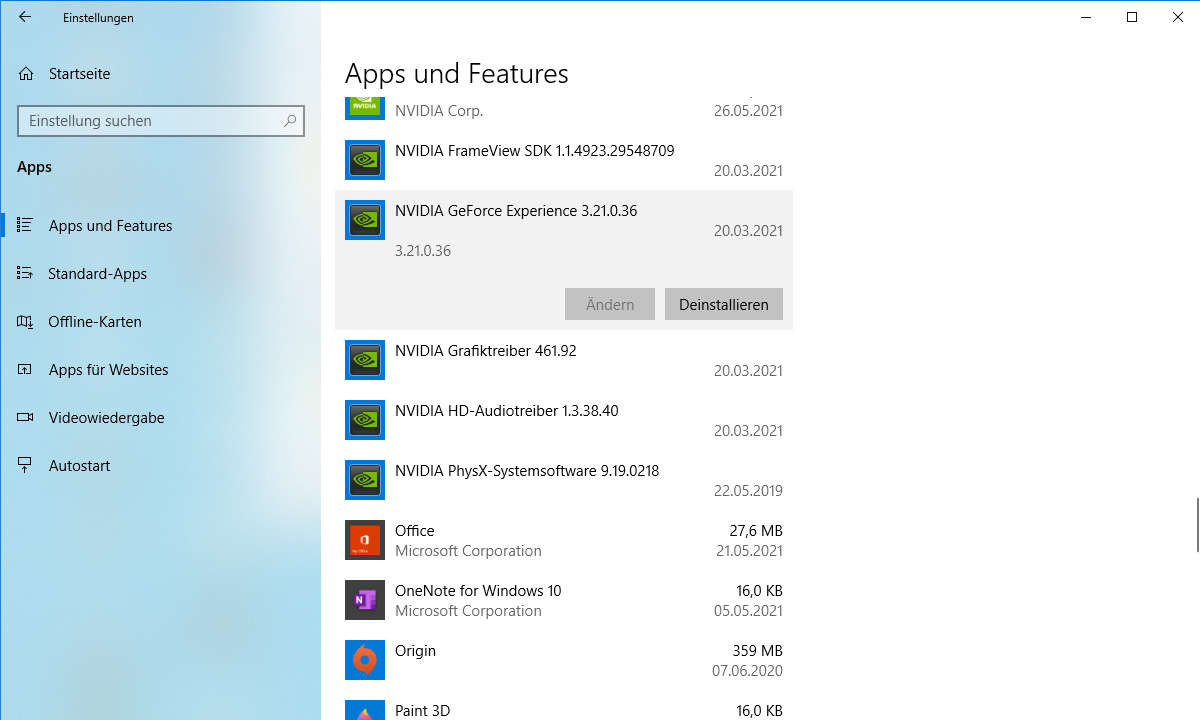
Task: Click the back arrow in Einstellungen
Action: pyautogui.click(x=25, y=17)
